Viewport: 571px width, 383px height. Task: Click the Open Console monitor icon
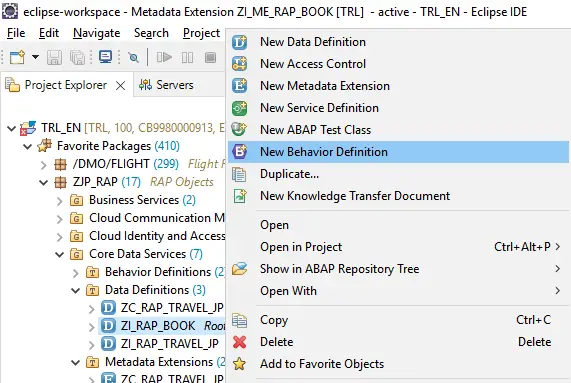105,57
